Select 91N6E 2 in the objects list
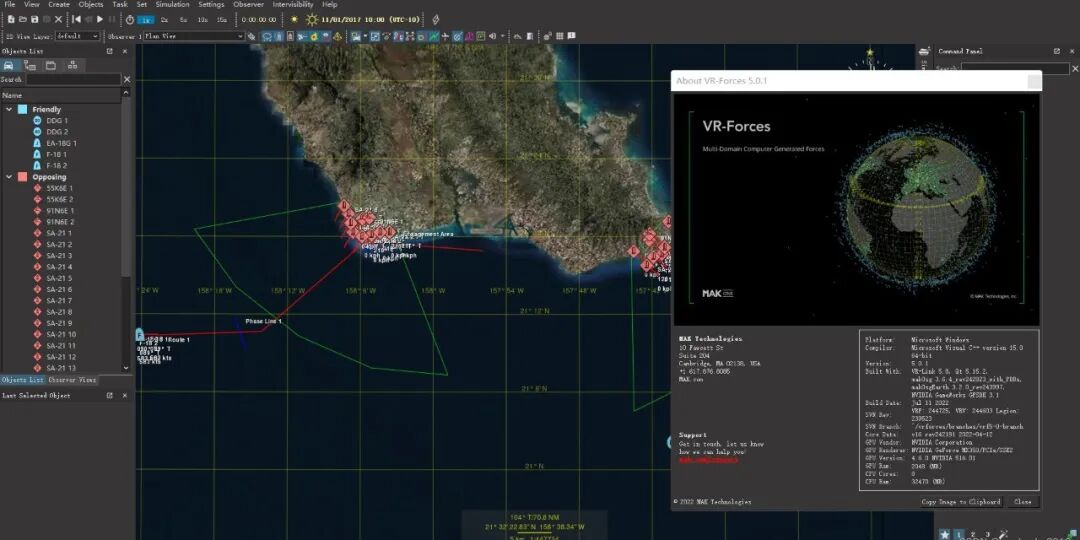1080x540 pixels. (60, 222)
